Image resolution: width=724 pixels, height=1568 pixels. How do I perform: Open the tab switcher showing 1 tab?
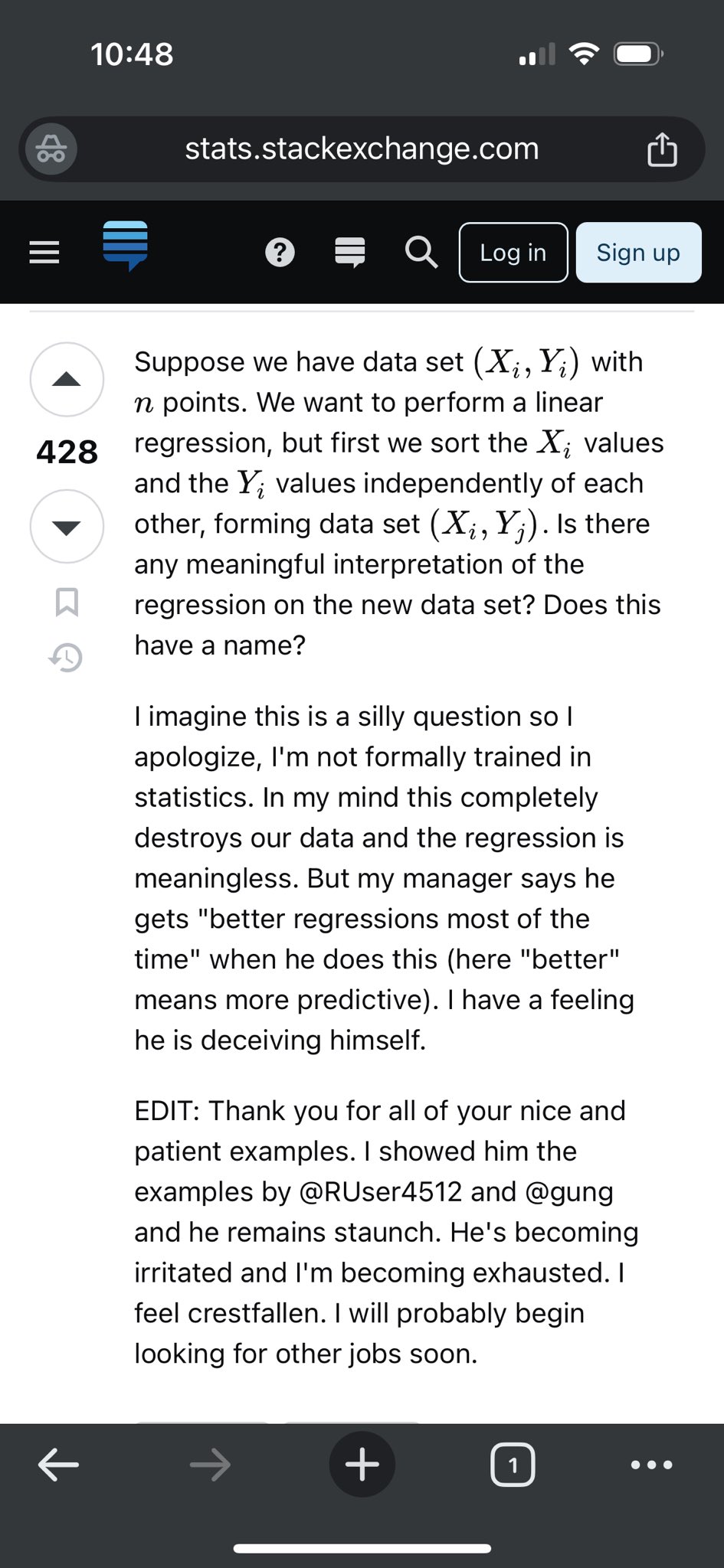pos(513,1465)
